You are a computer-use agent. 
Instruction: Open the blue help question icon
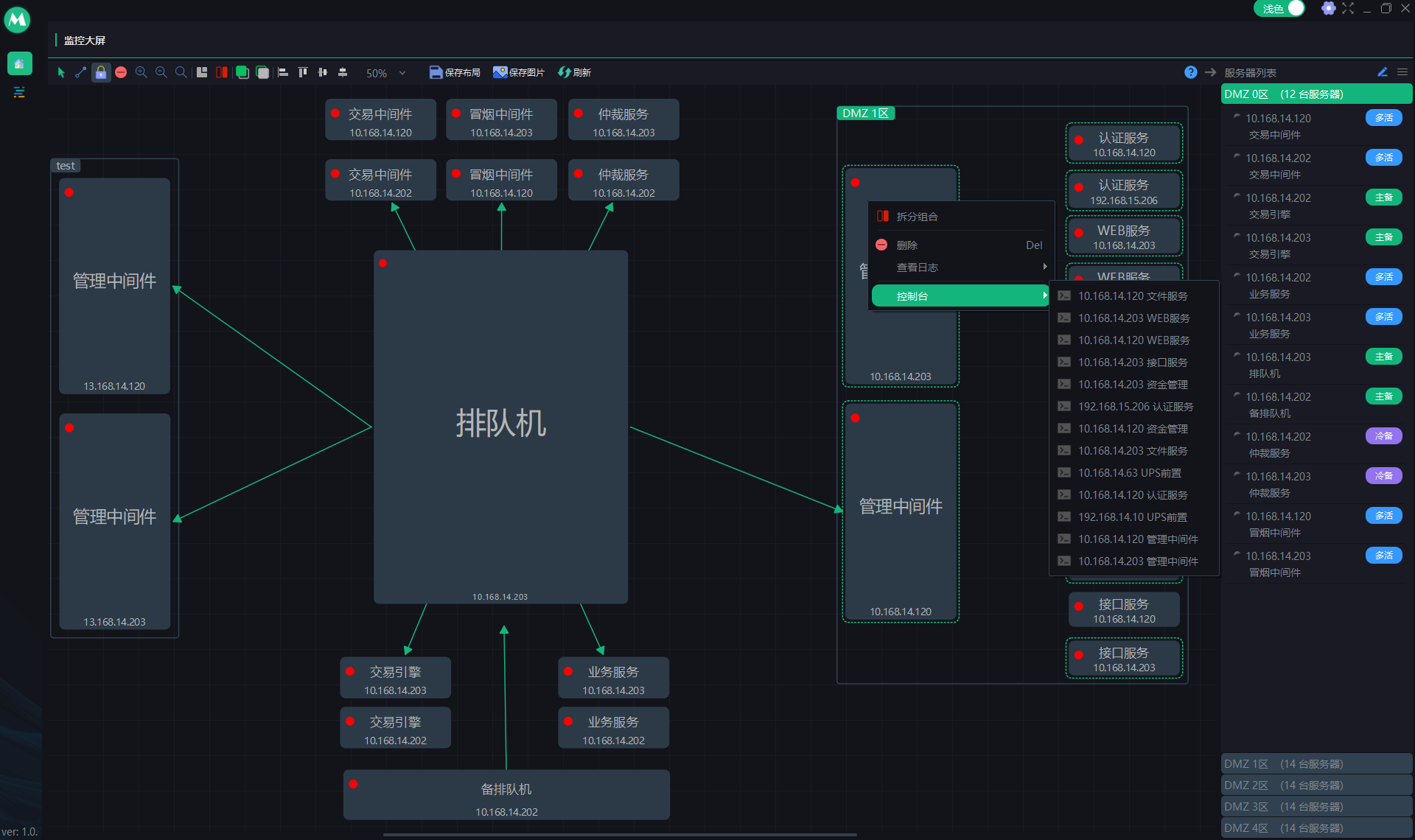point(1191,72)
